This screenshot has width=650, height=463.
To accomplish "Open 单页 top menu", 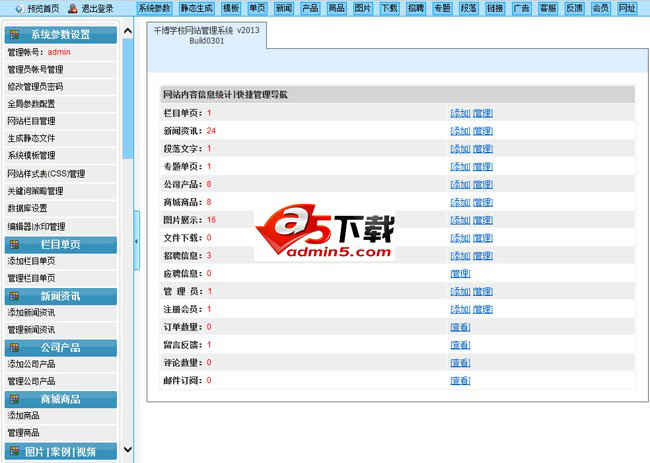I will point(257,8).
